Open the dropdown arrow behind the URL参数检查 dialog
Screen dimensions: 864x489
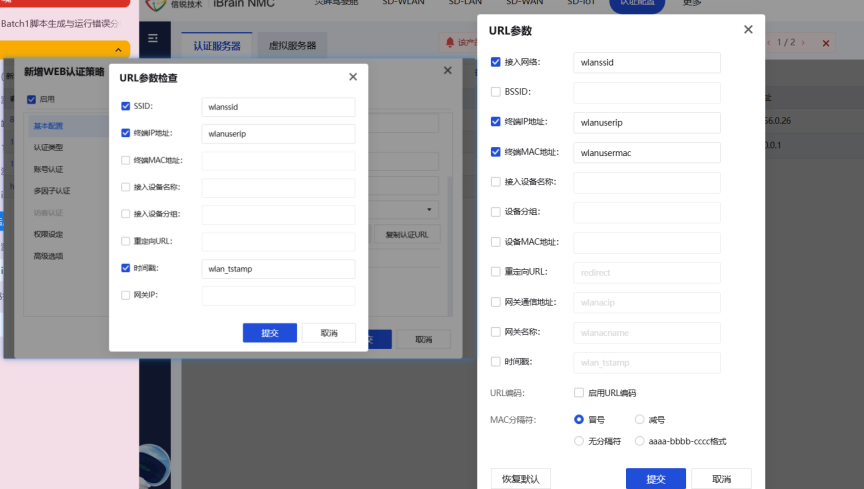click(429, 209)
